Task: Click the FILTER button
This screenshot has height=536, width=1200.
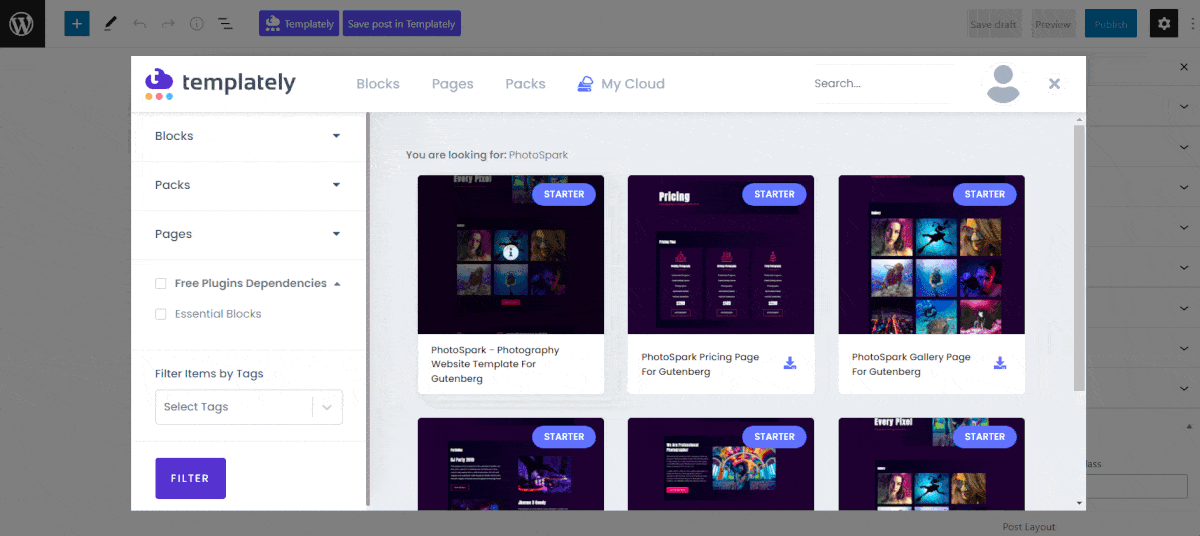Action: click(190, 478)
